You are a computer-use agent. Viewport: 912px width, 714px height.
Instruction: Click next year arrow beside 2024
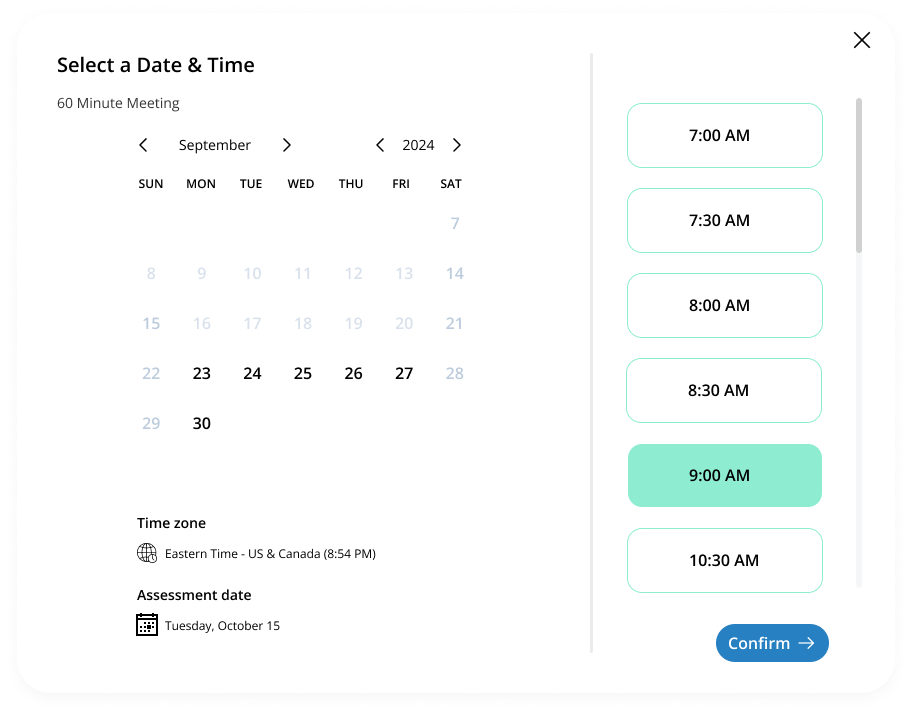(x=457, y=145)
